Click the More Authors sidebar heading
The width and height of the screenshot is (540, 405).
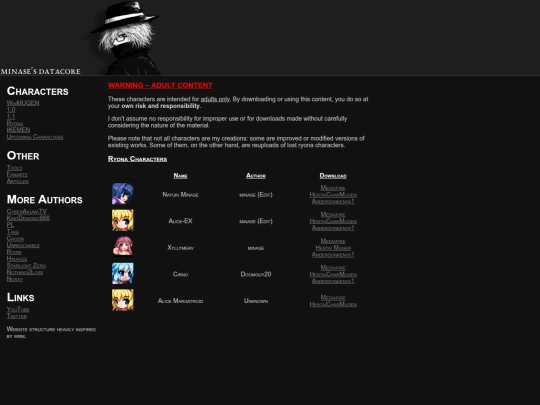[45, 199]
